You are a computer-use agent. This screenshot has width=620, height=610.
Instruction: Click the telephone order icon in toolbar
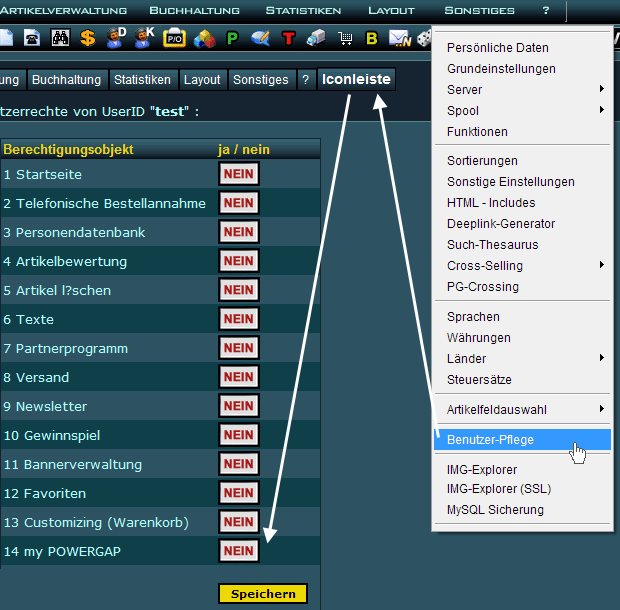coord(32,38)
